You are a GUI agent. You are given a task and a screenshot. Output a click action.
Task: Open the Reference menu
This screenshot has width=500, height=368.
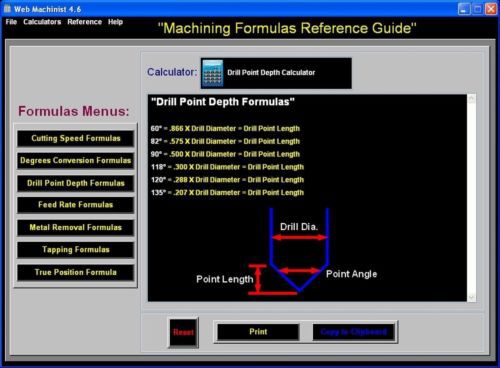[x=85, y=22]
